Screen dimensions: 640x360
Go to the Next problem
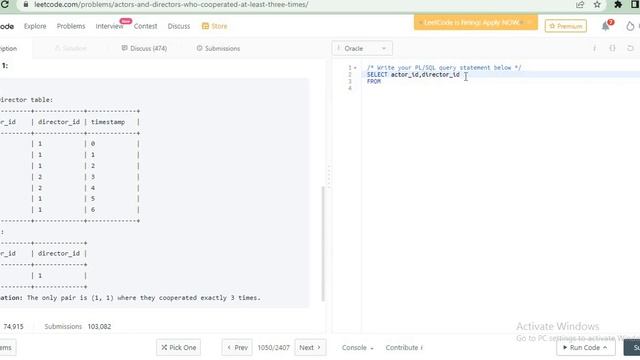pos(310,347)
